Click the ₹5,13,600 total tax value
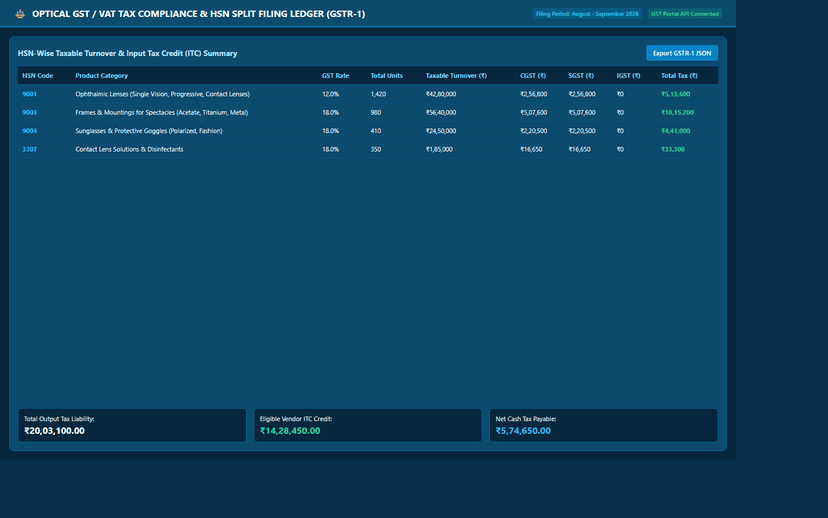This screenshot has width=828, height=518. 675,94
